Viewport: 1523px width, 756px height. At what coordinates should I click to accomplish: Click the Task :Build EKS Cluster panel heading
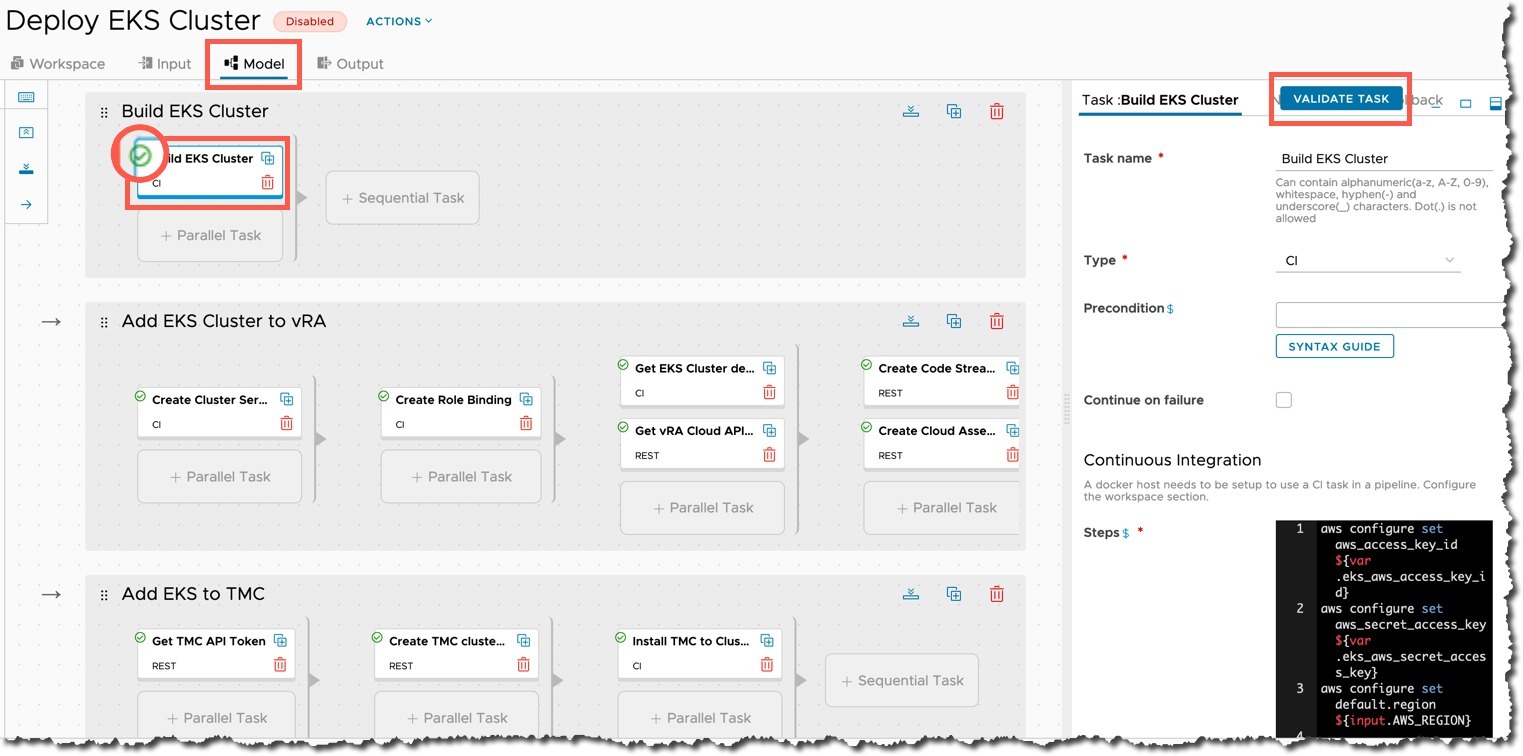[x=1160, y=100]
